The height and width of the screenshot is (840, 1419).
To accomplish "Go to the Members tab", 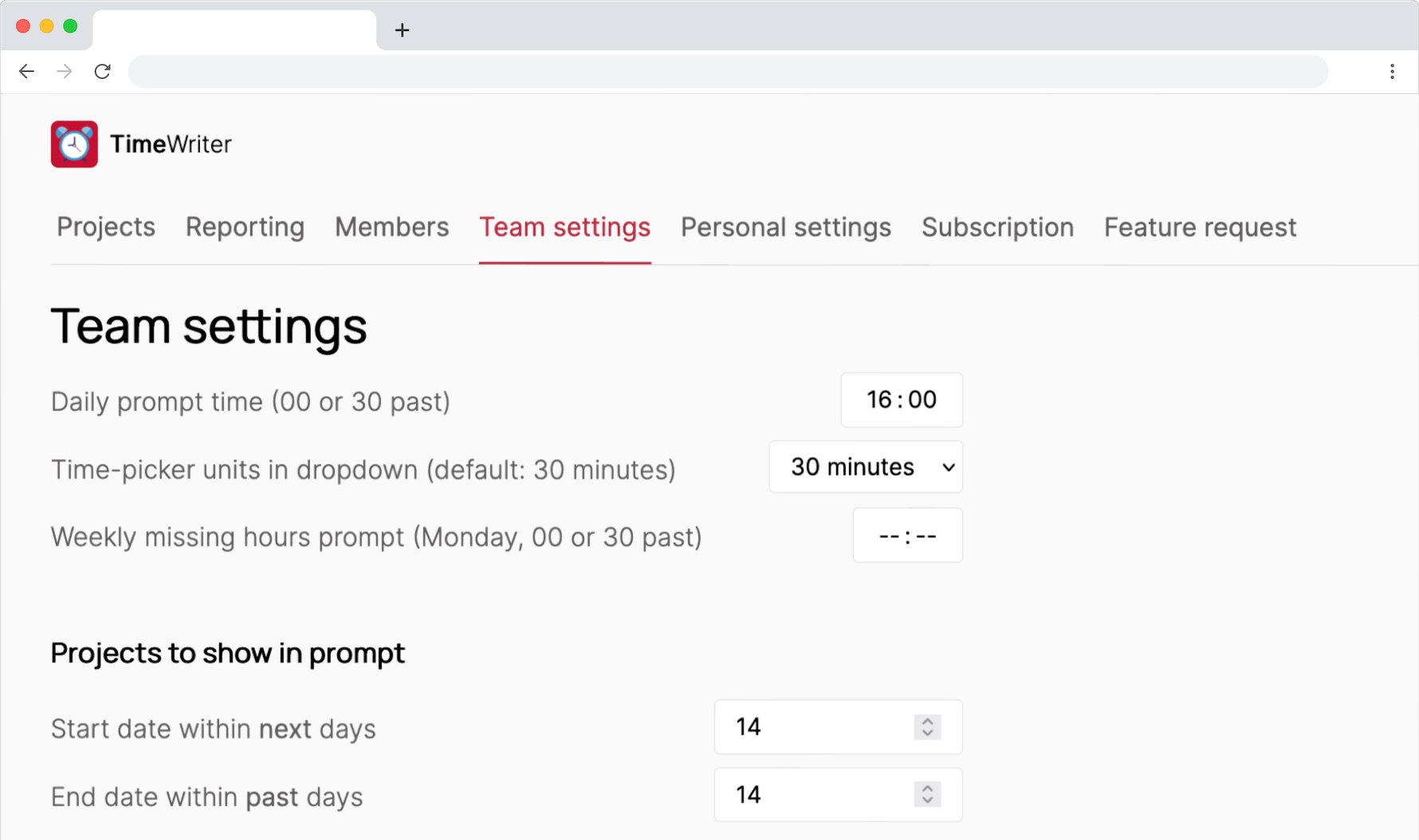I will tap(391, 228).
